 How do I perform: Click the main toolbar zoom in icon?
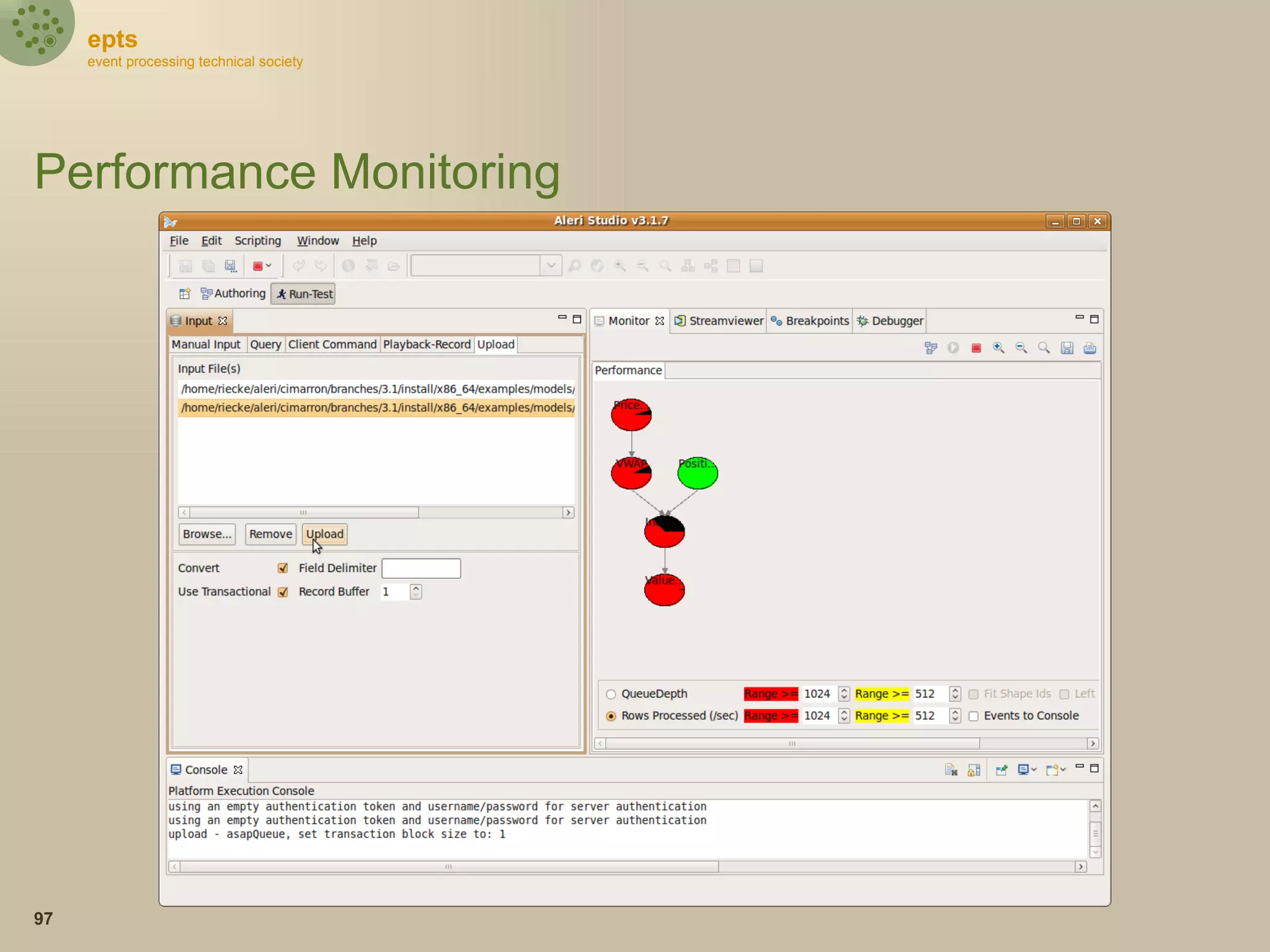coord(620,267)
